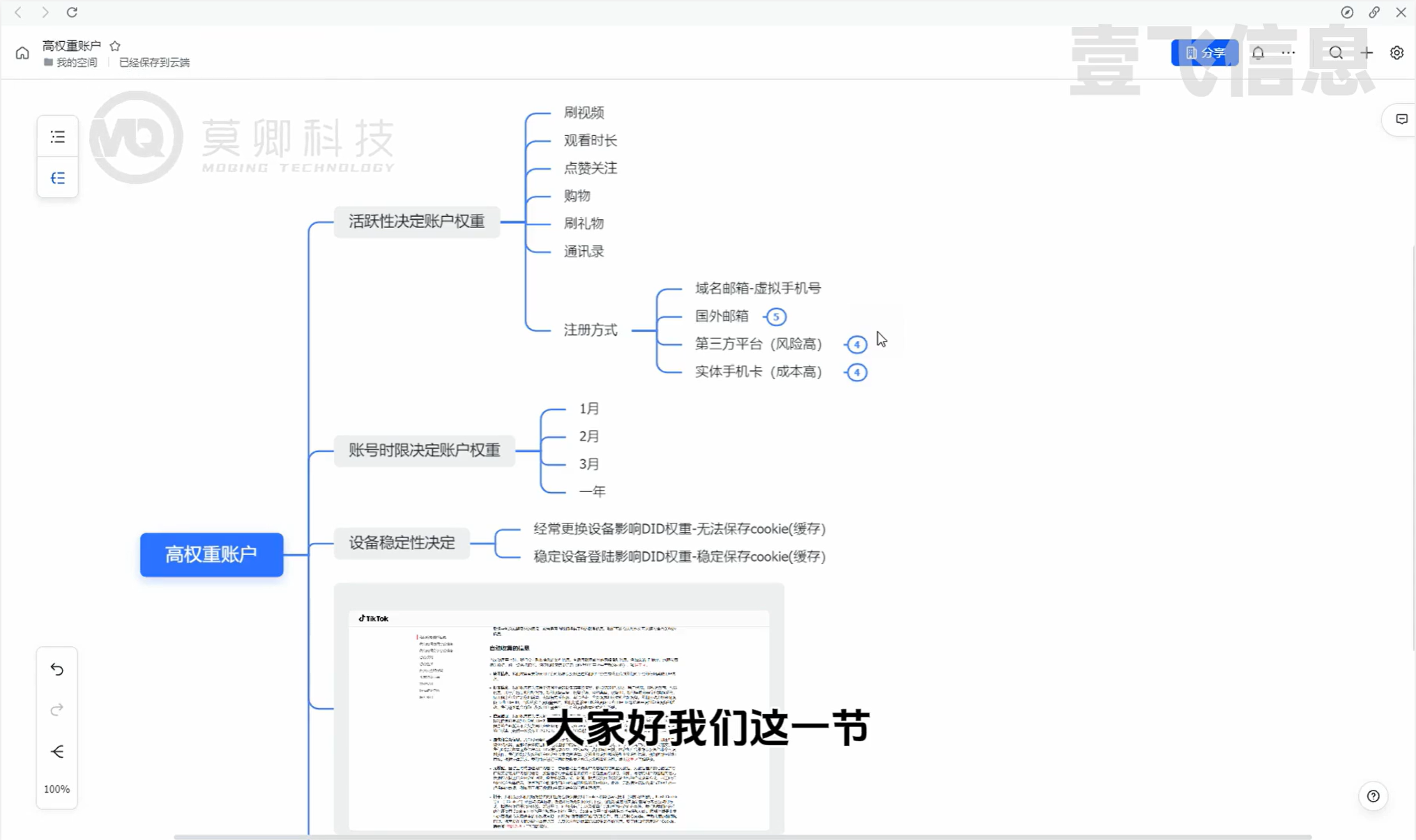
Task: Open the outline list view in left sidebar
Action: tap(57, 136)
